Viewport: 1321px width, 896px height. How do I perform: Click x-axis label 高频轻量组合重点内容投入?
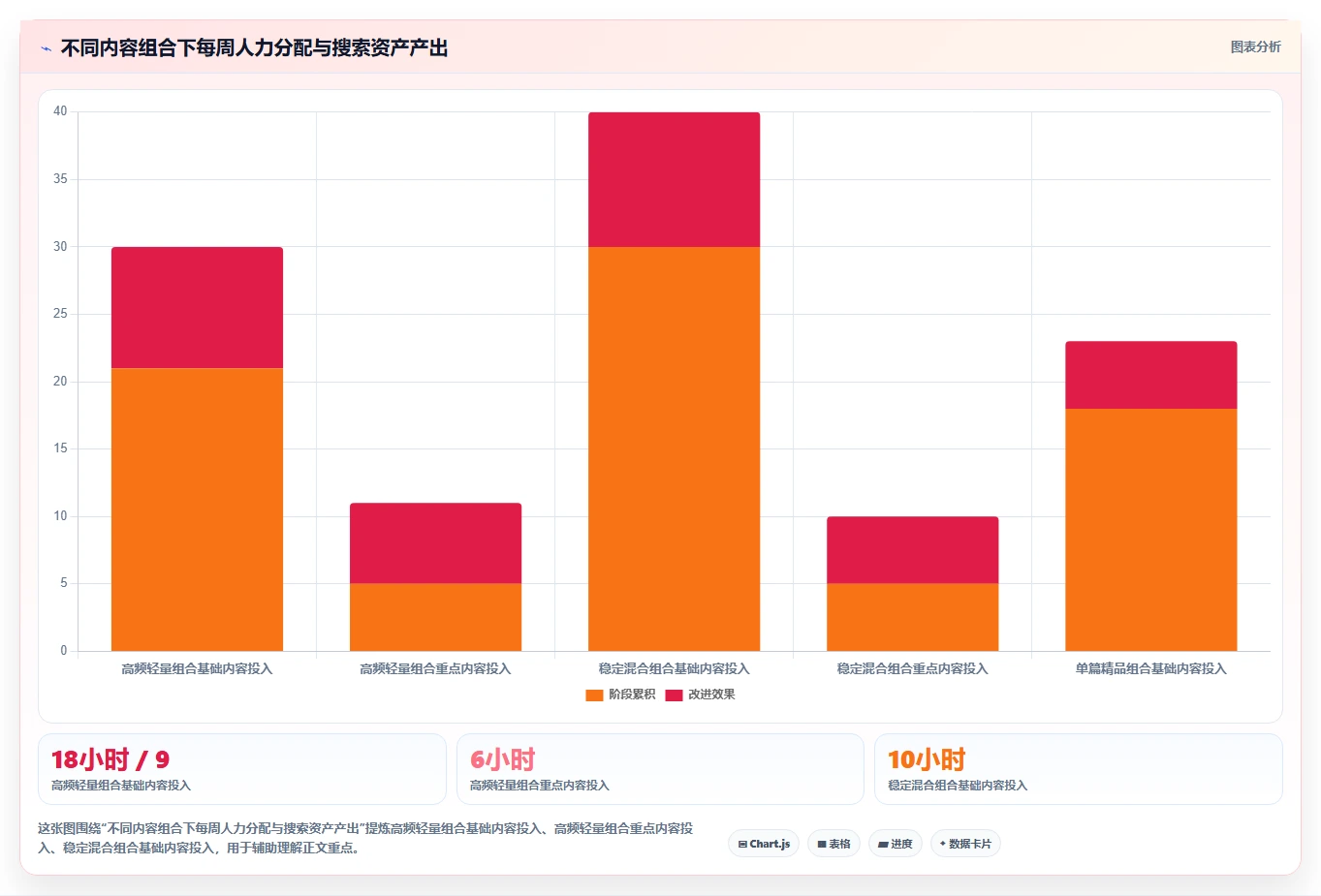(435, 668)
